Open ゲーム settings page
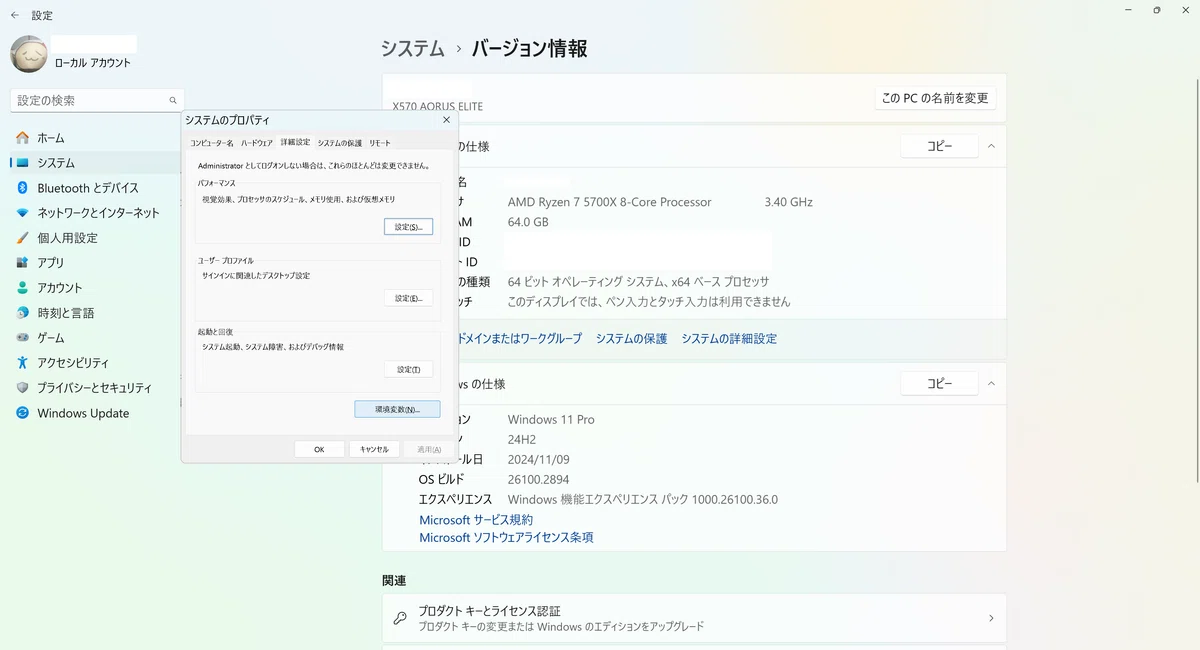Image resolution: width=1200 pixels, height=650 pixels. pos(95,338)
